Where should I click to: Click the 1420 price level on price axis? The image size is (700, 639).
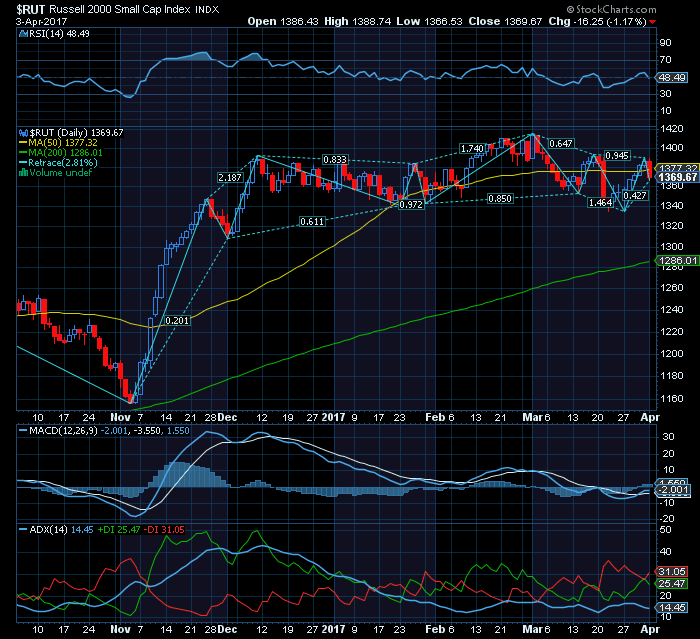672,129
